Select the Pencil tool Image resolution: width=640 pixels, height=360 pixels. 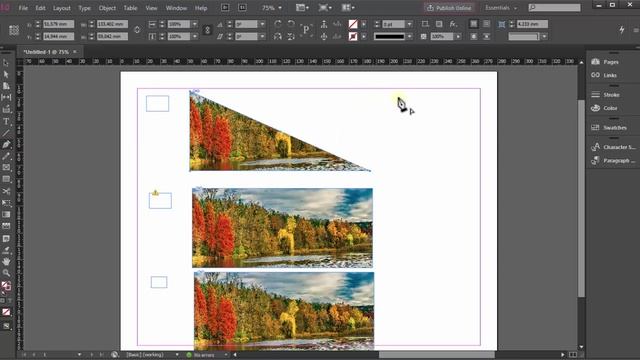tap(6, 156)
